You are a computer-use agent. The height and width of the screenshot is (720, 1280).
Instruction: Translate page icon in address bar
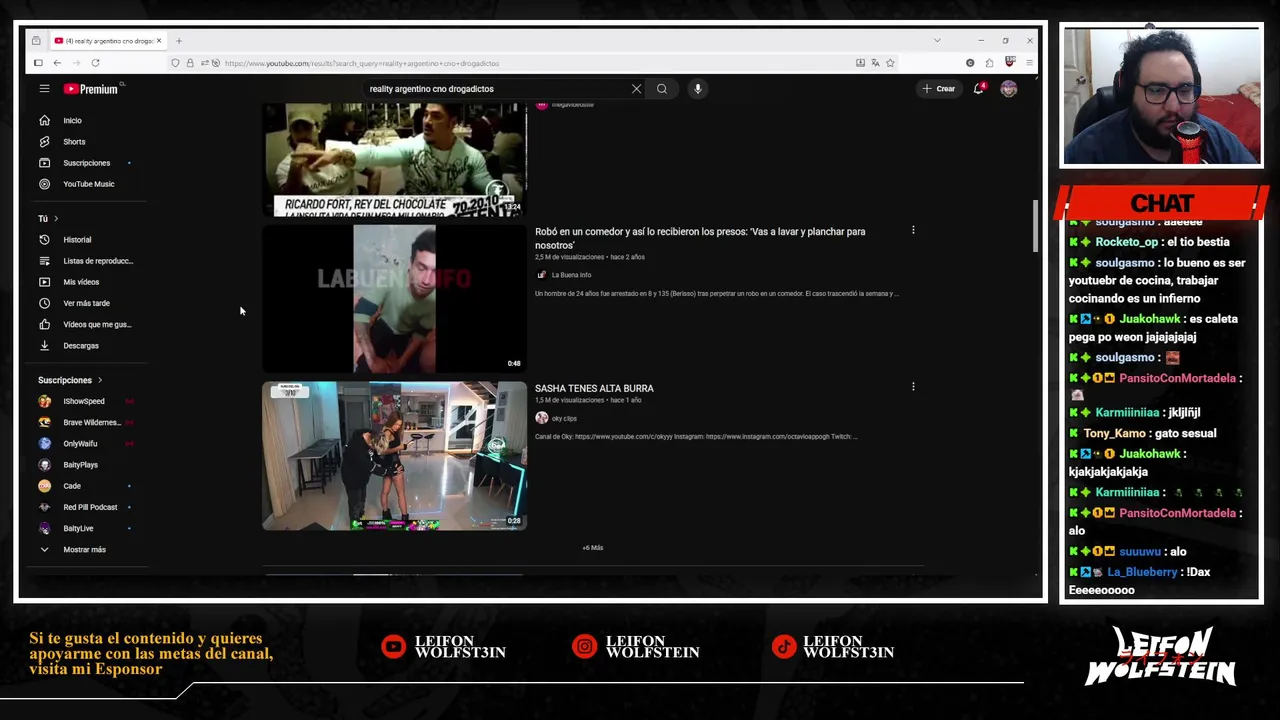[x=875, y=63]
